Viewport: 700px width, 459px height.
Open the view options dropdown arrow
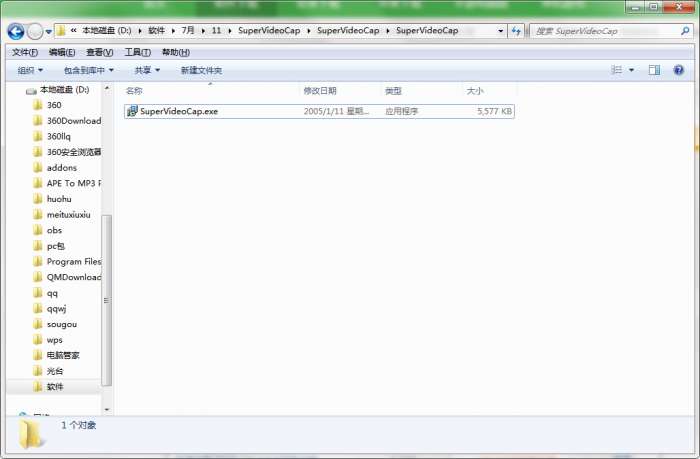[631, 70]
